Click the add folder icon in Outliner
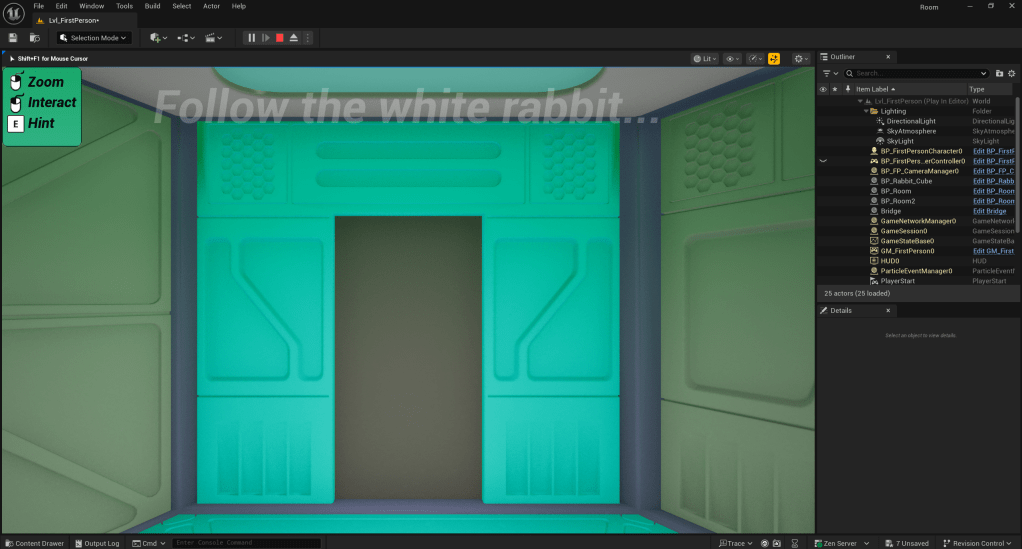This screenshot has height=549, width=1022. tap(999, 73)
